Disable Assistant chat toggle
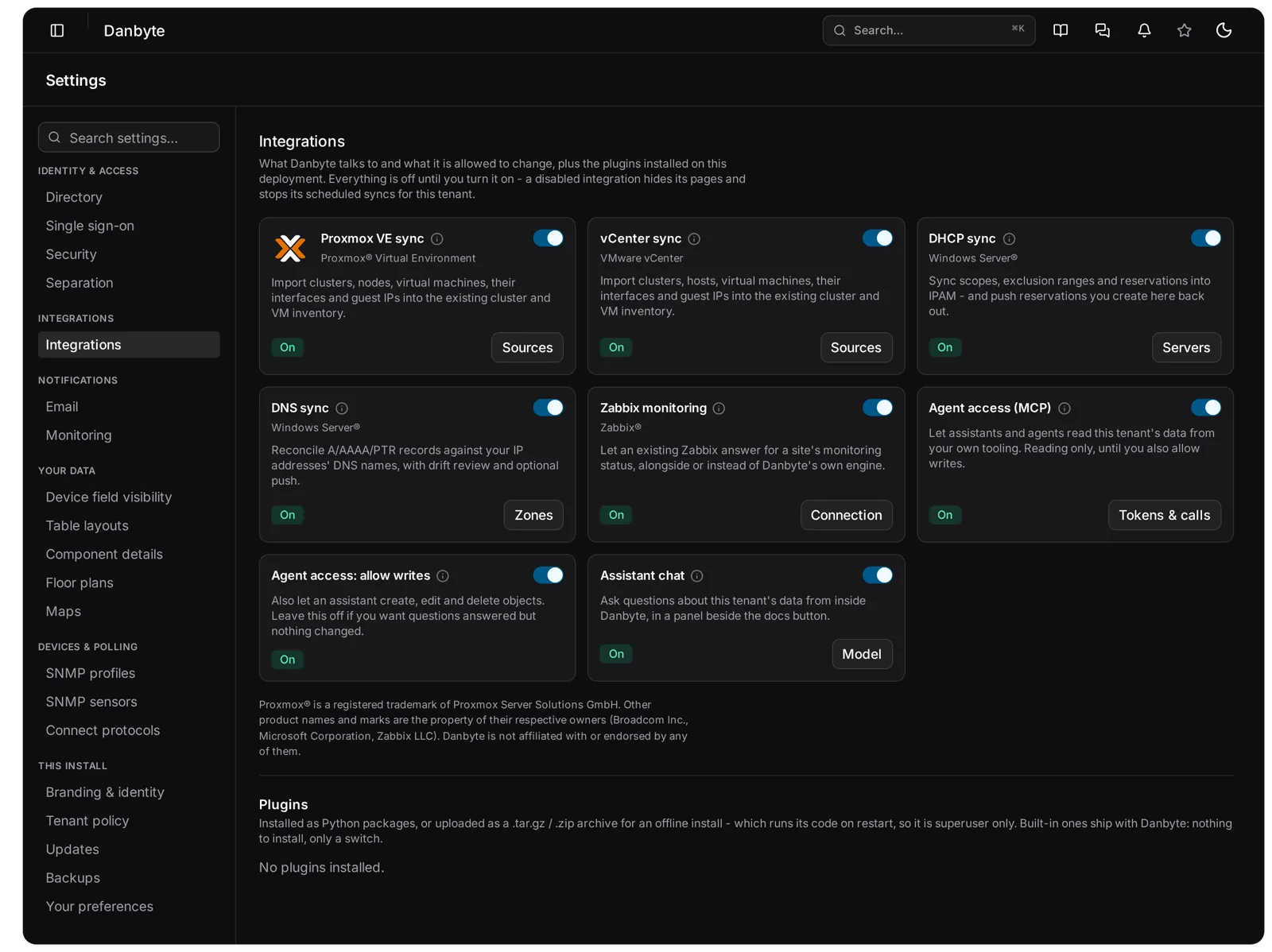 pos(877,575)
